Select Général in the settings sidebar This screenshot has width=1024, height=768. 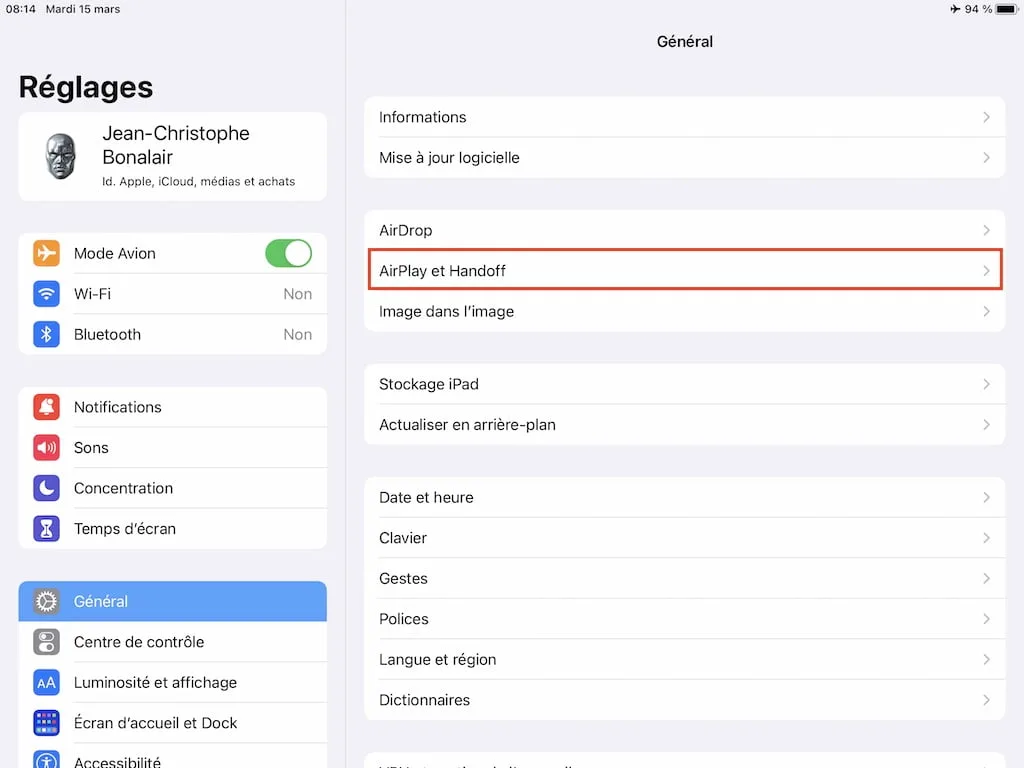click(172, 601)
